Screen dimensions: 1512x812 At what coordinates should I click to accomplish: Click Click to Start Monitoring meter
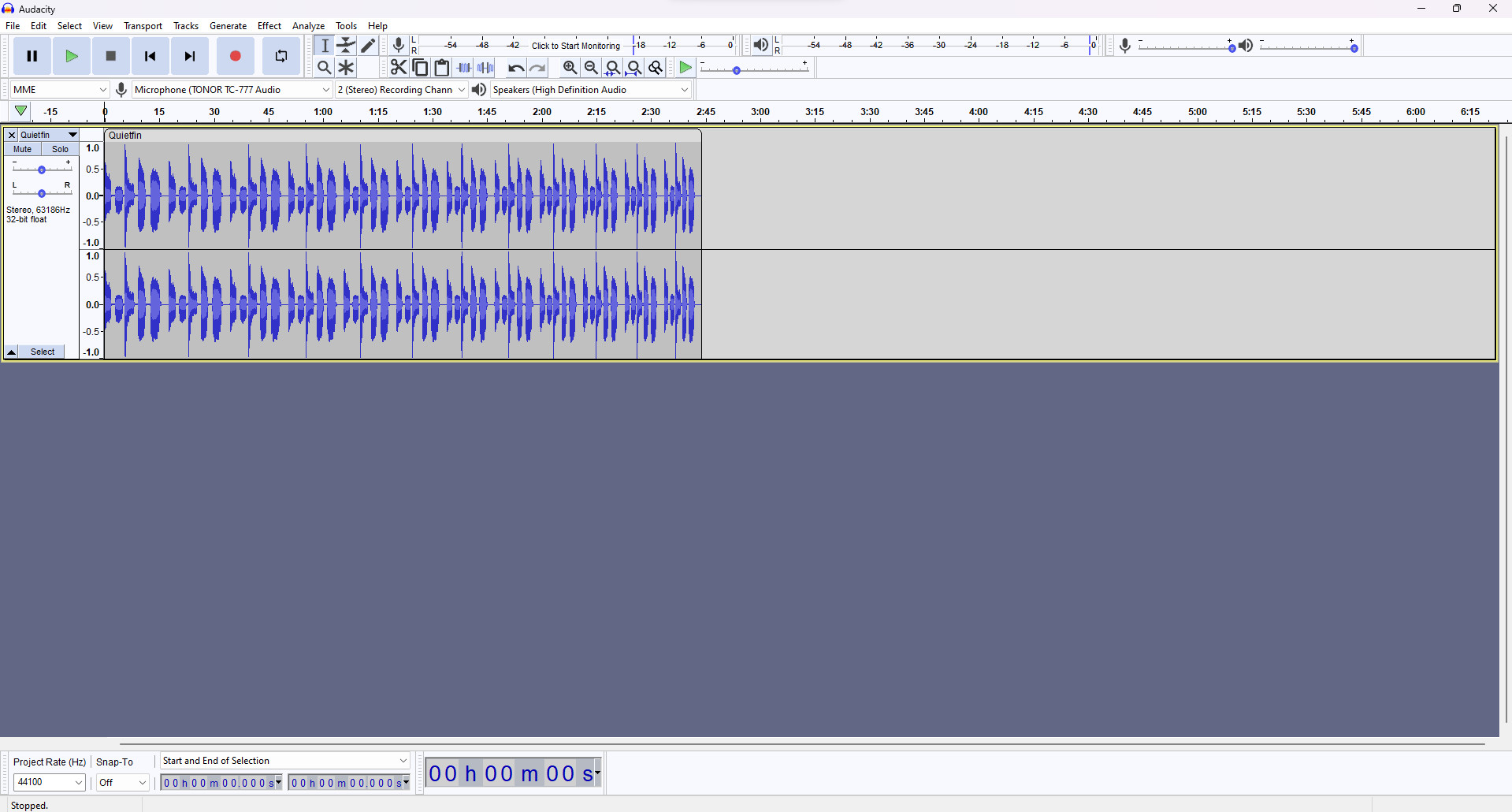click(576, 46)
